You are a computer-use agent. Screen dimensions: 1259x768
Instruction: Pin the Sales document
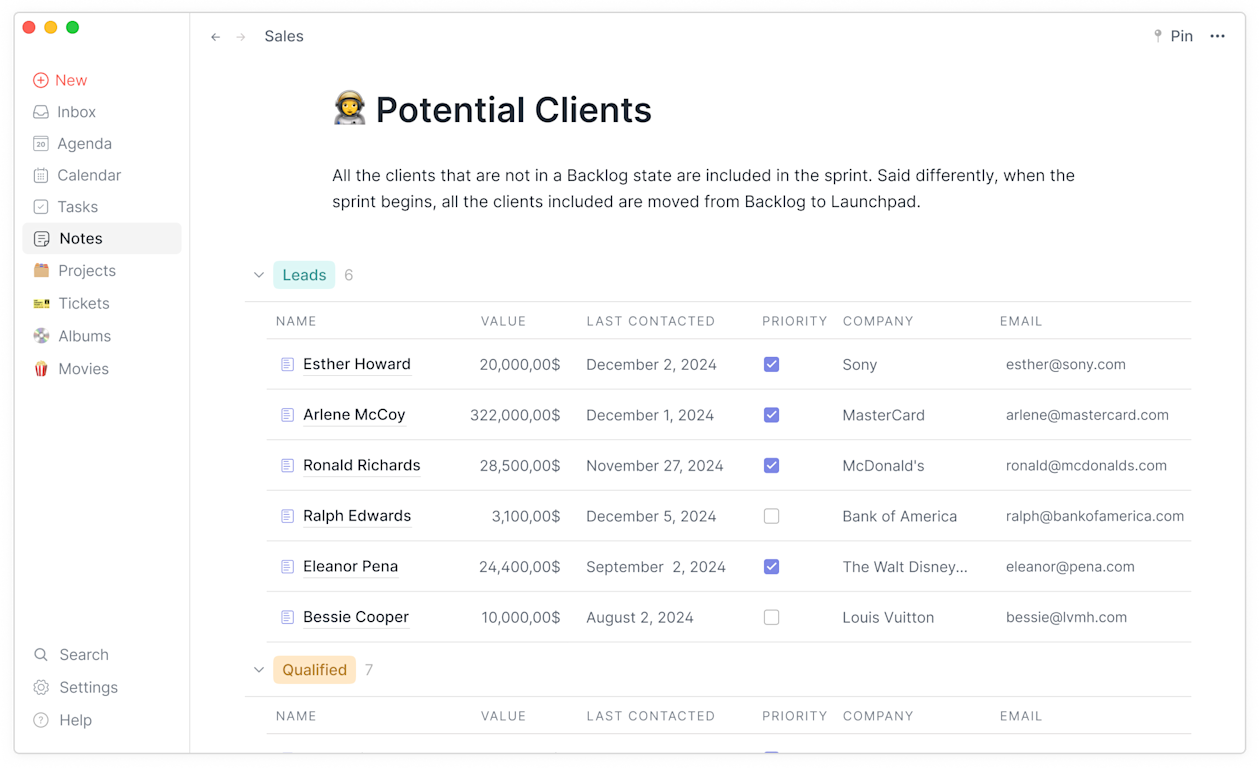(x=1175, y=36)
